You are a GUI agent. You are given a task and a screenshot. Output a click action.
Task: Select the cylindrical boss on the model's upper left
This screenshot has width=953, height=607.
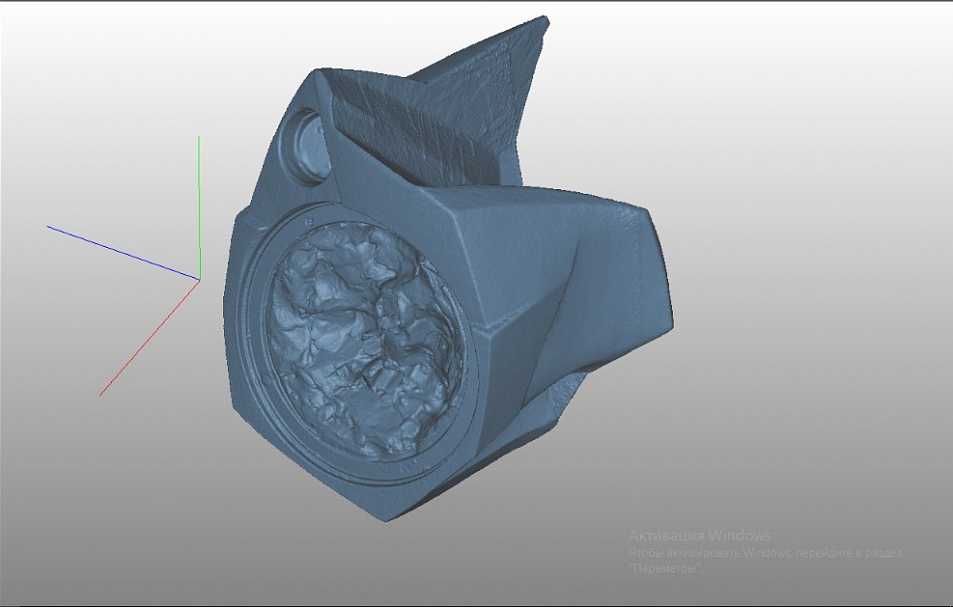[305, 145]
